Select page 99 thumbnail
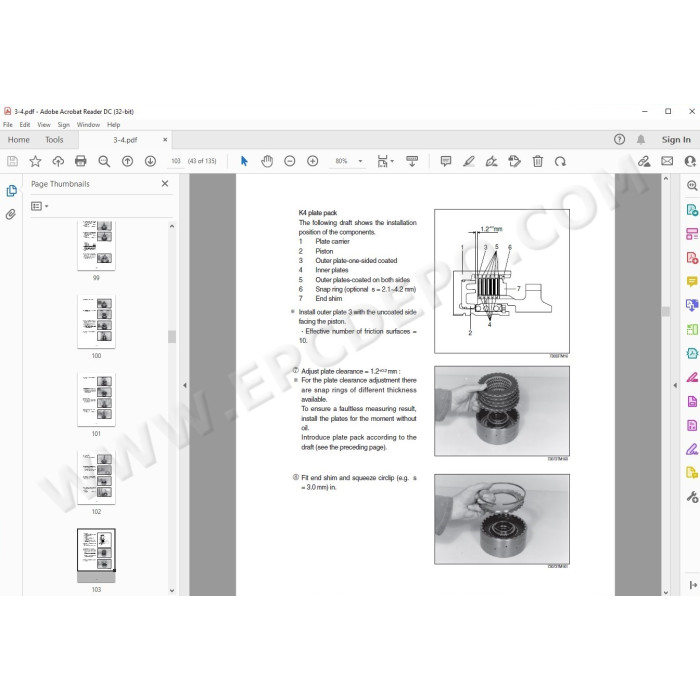Viewport: 700px width, 700px height. (x=96, y=245)
